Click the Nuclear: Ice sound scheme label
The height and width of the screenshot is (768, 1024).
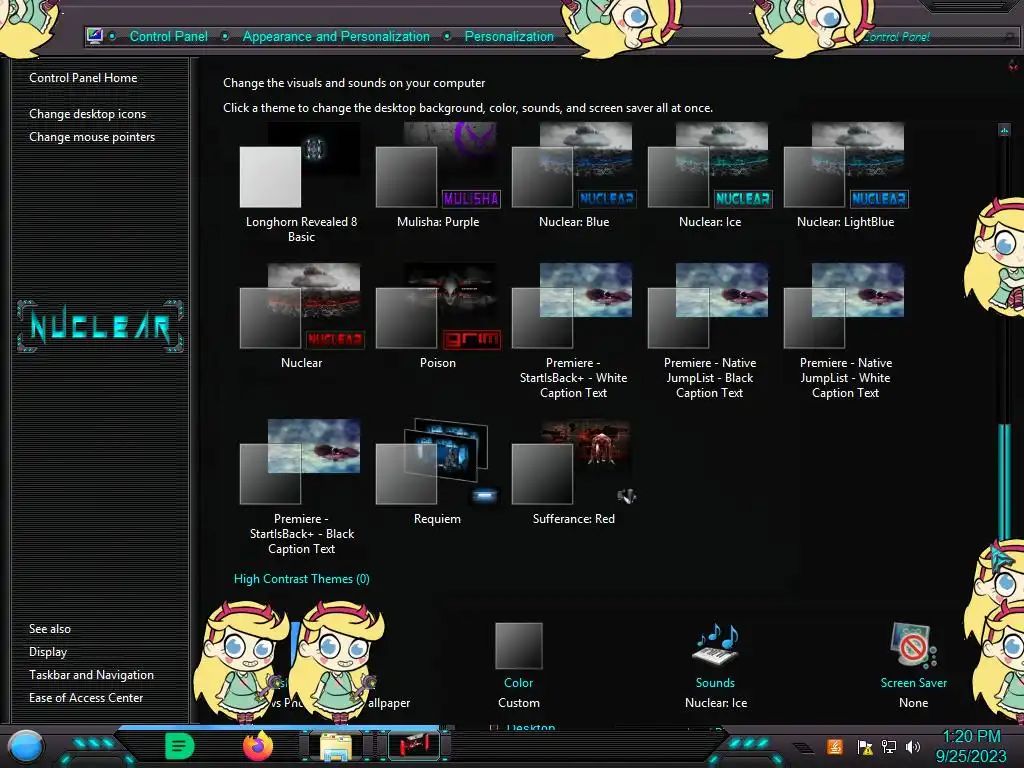click(716, 703)
